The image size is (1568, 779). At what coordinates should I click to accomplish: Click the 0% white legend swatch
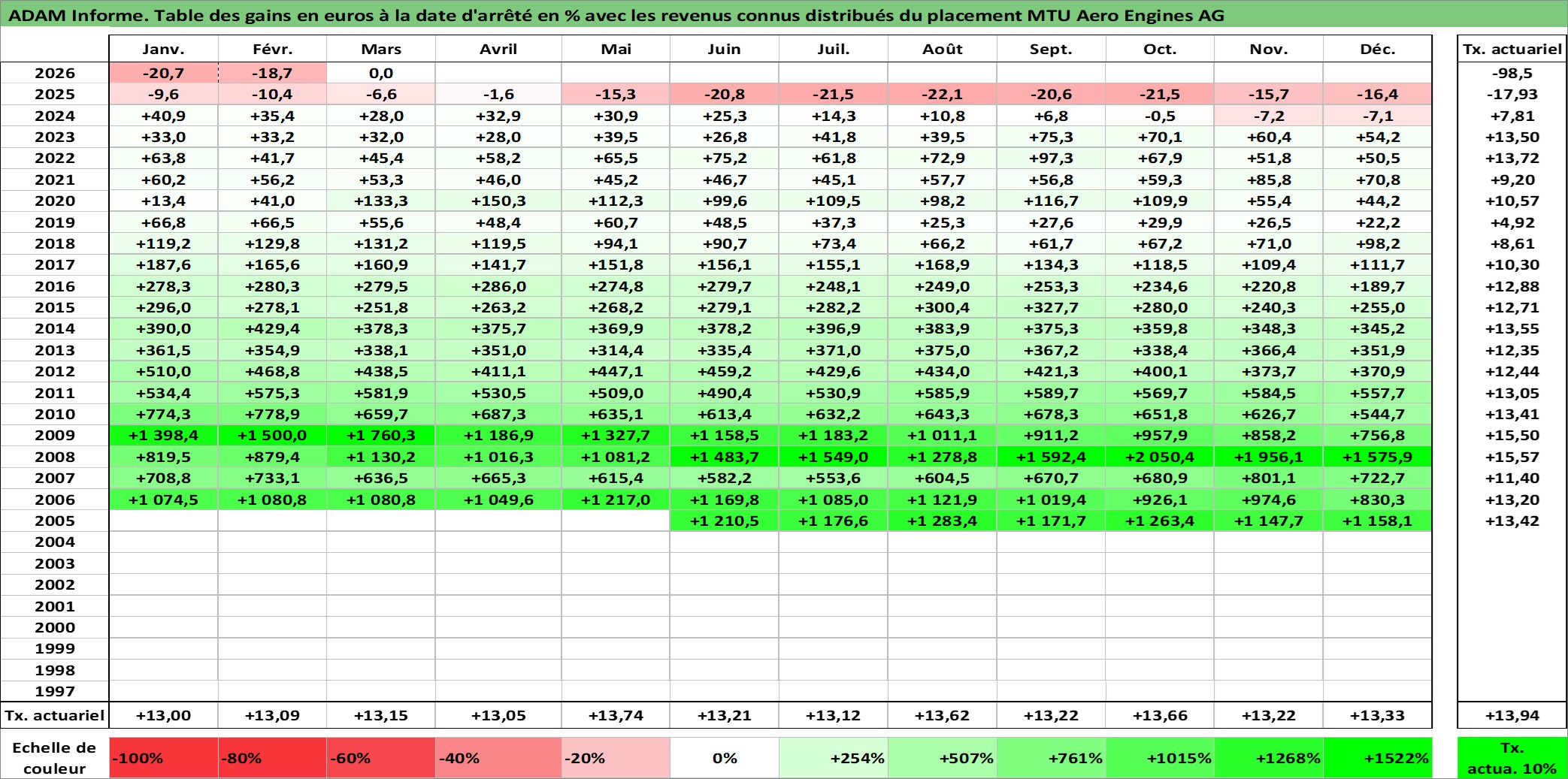[725, 758]
